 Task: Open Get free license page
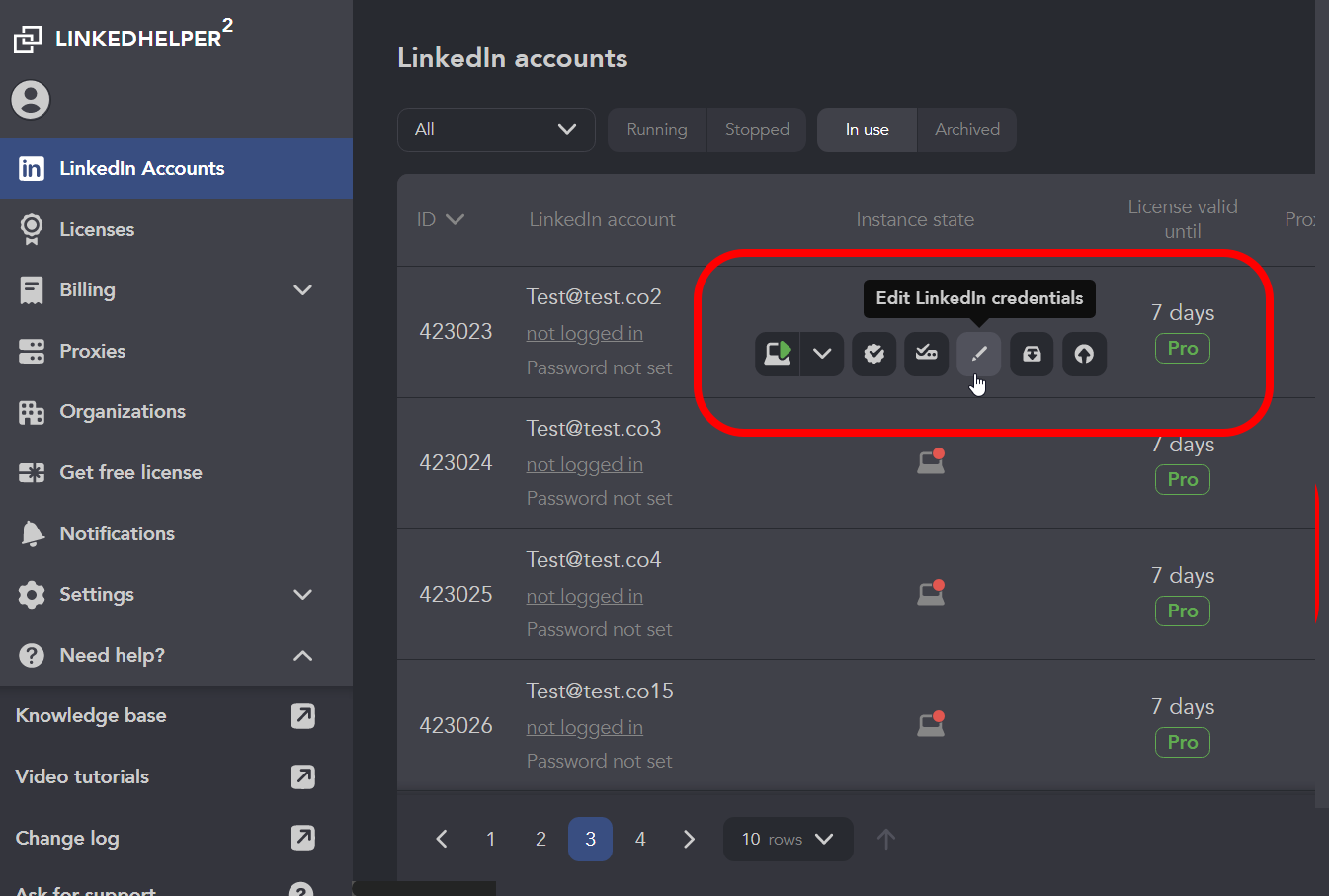(x=176, y=472)
